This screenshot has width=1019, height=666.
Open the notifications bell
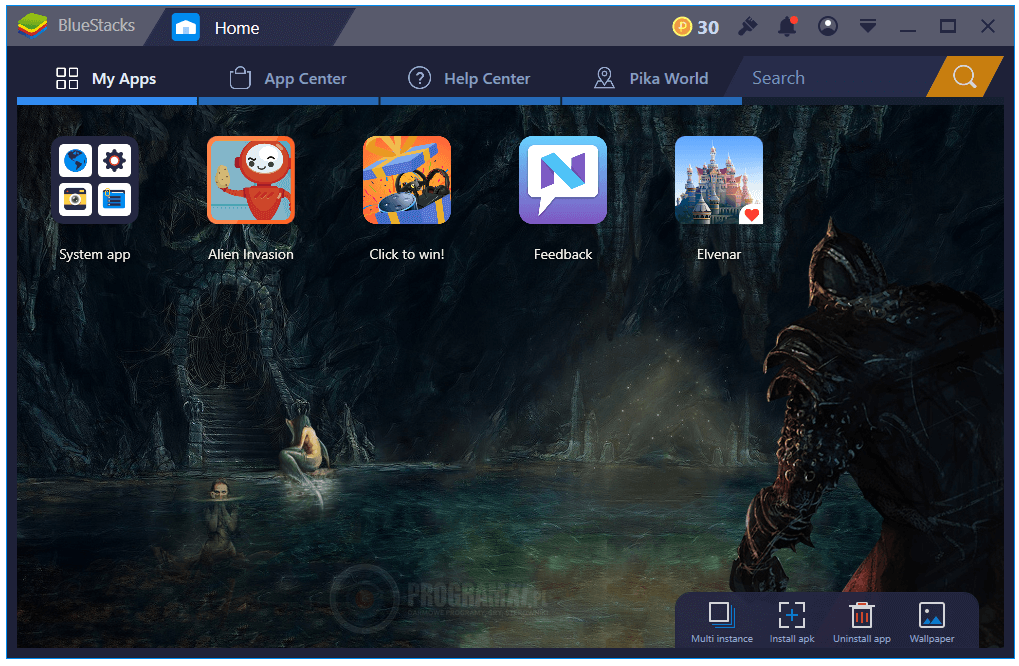coord(788,27)
